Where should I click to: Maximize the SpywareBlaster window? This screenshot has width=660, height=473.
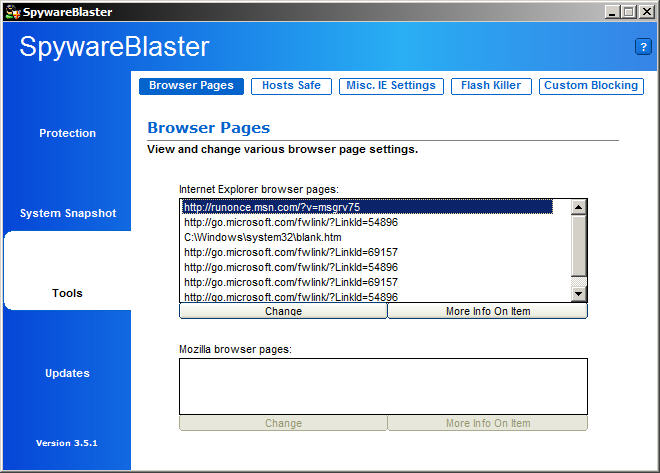click(628, 12)
